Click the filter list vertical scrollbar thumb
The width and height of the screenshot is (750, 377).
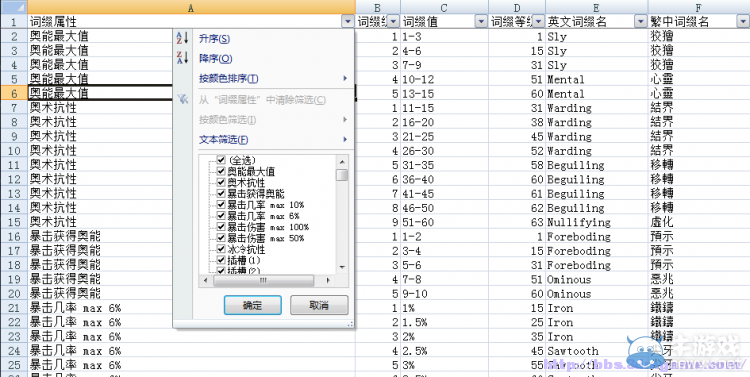[x=342, y=175]
